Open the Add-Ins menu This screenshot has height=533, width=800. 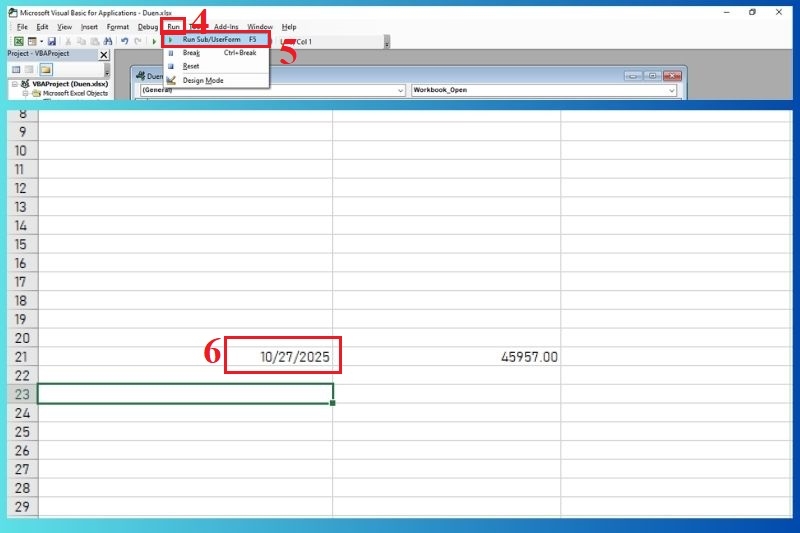tap(226, 27)
